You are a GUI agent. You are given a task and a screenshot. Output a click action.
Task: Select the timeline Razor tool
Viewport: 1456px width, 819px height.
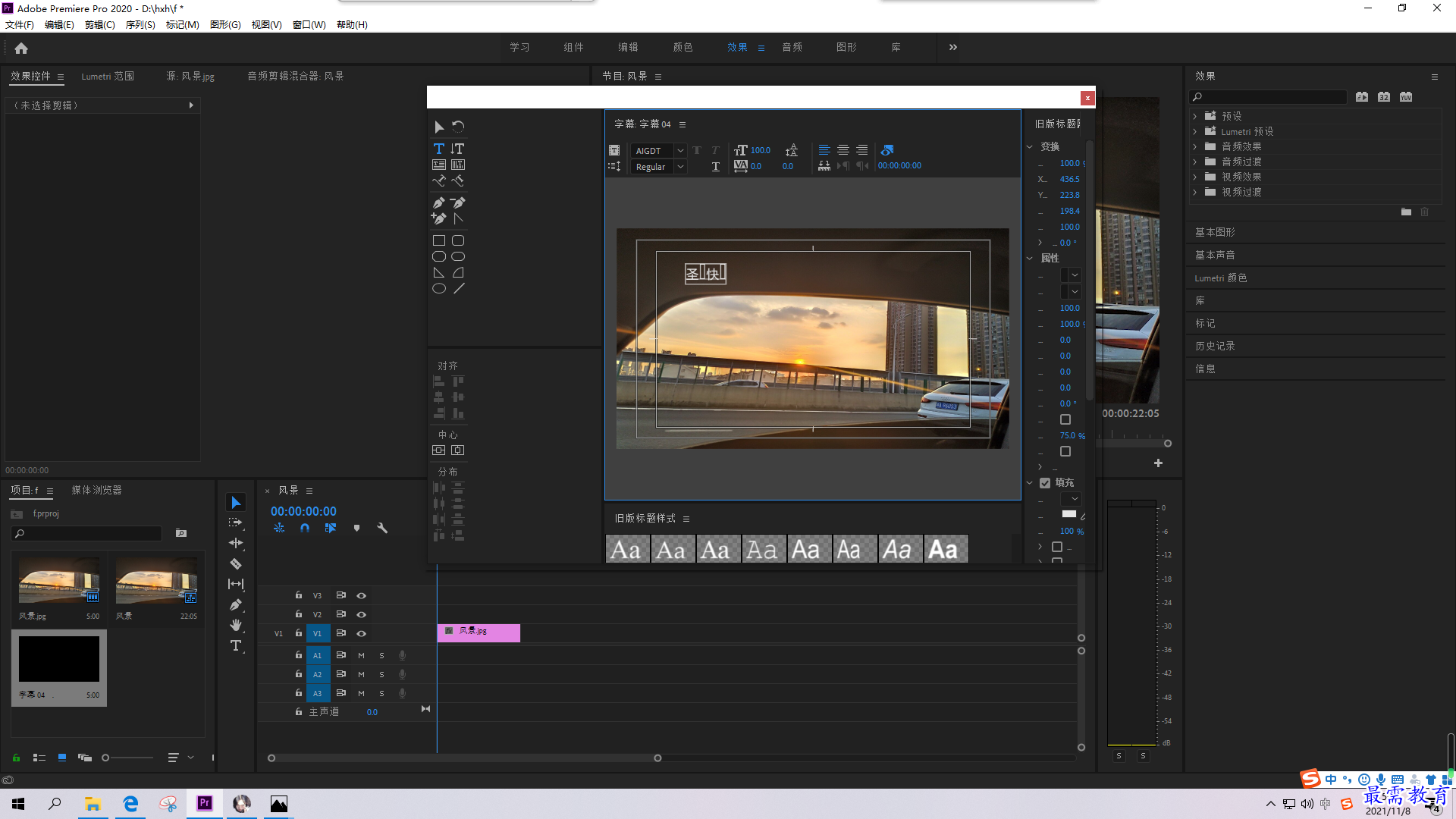point(236,564)
